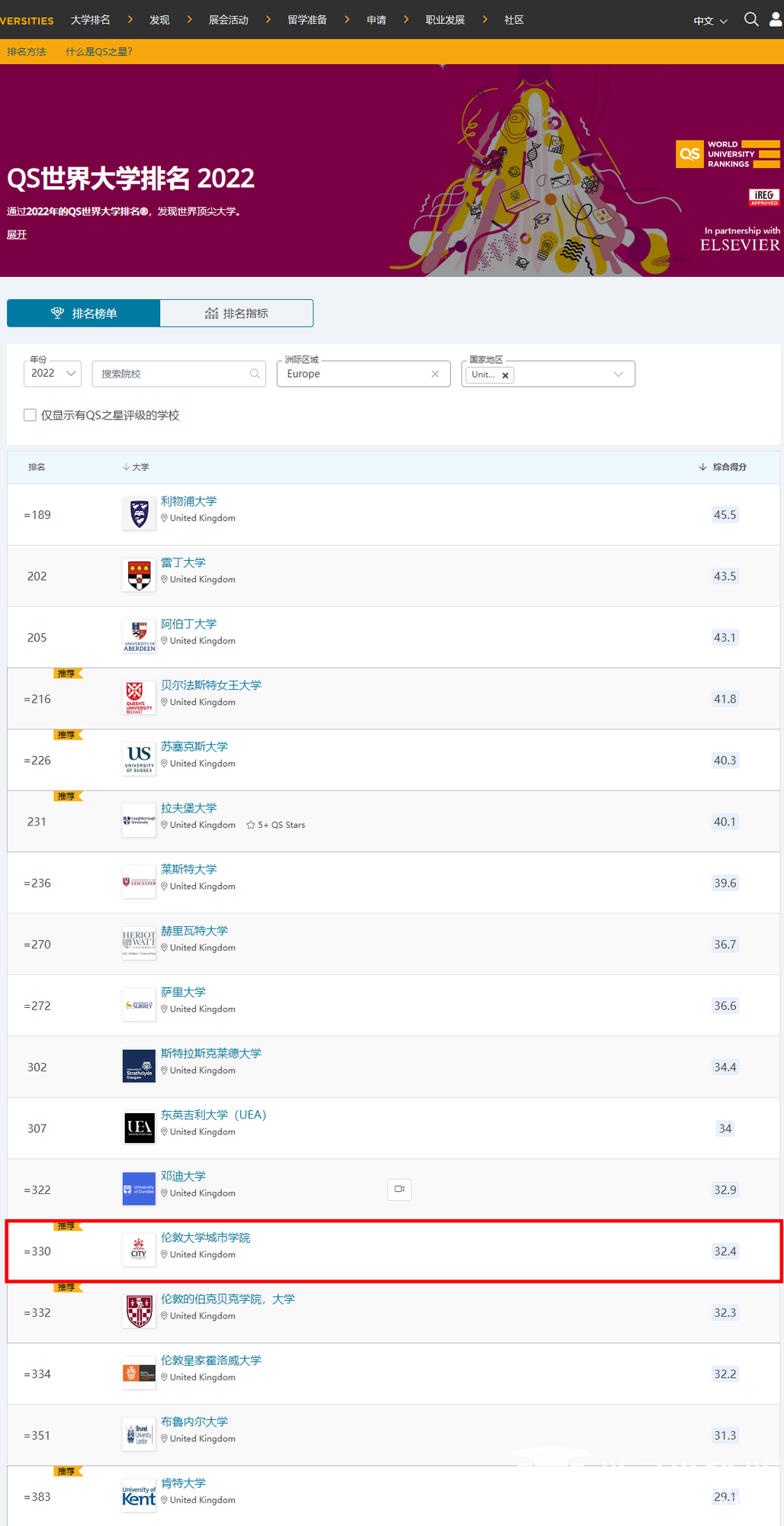Open the 伦敦皇家霍洛威大学 link
Screen dimensions: 784x1526
coord(211,1360)
